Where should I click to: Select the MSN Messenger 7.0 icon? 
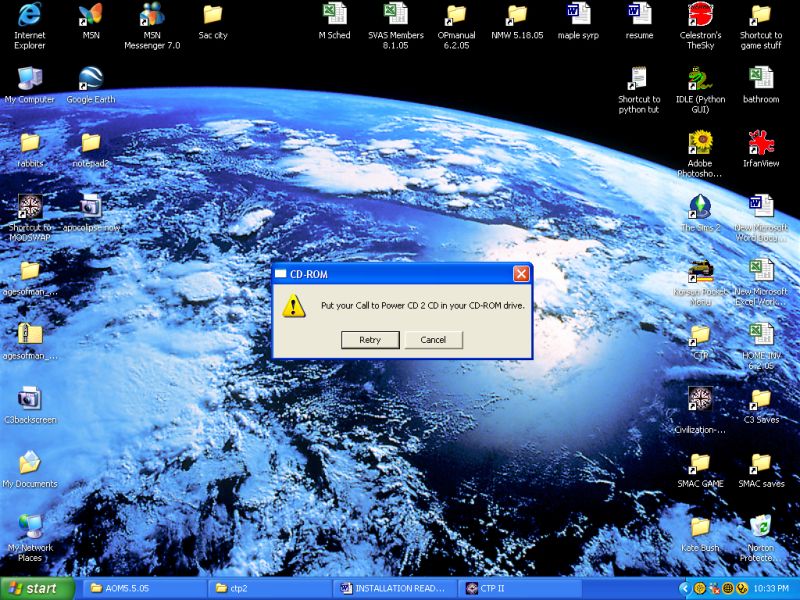coord(152,26)
